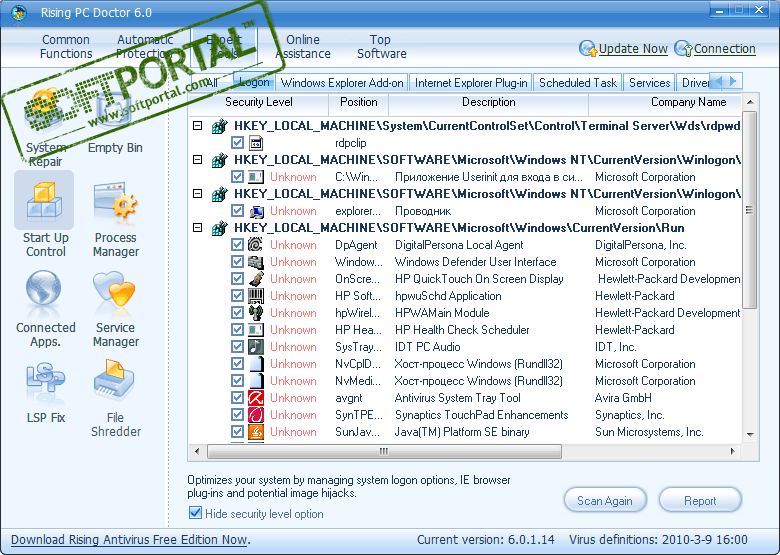Click the Update Now globe icon
The width and height of the screenshot is (780, 555).
pyautogui.click(x=588, y=49)
